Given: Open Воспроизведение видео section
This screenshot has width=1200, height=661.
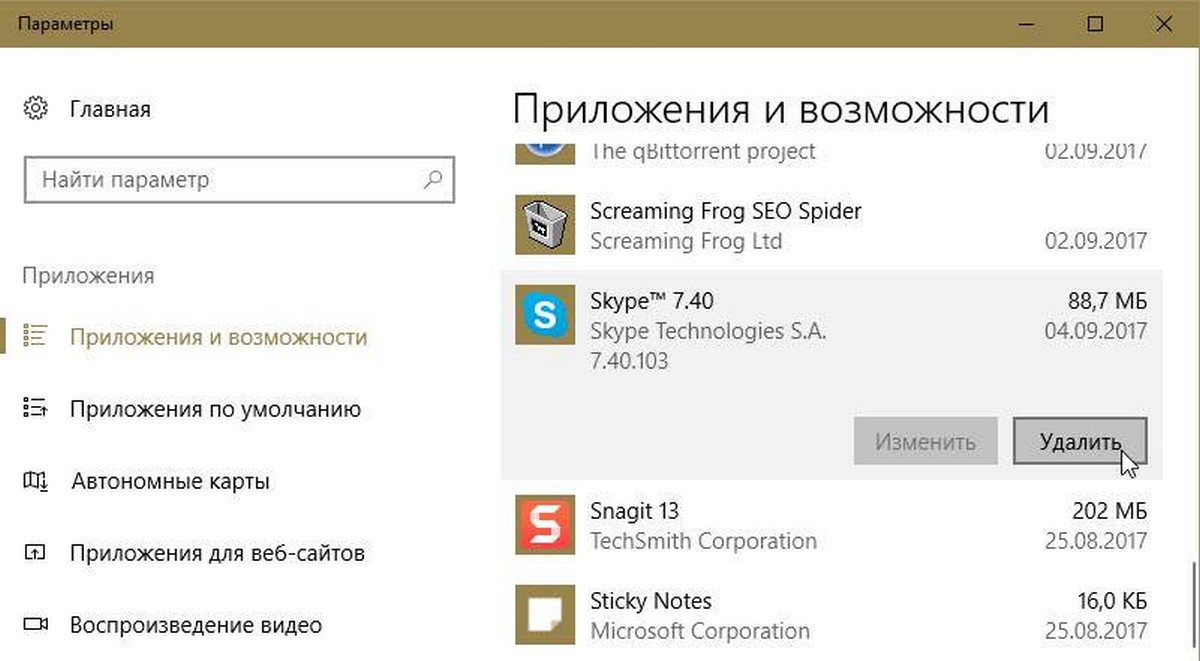Looking at the screenshot, I should point(196,625).
